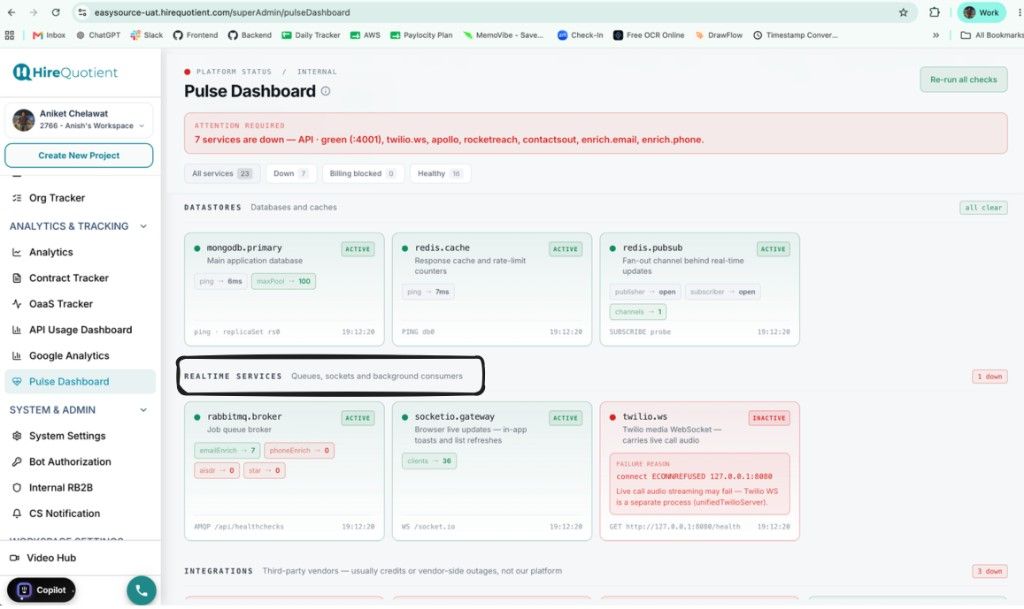
Task: Open Contract Tracker in the sidebar
Action: pos(69,278)
